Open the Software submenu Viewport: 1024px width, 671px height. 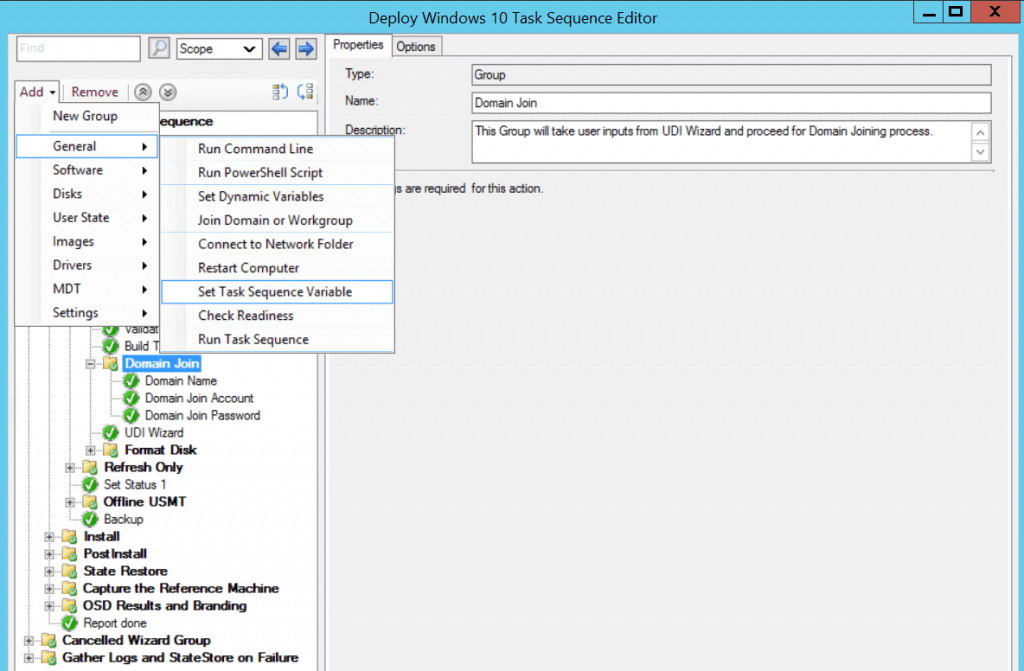click(87, 170)
